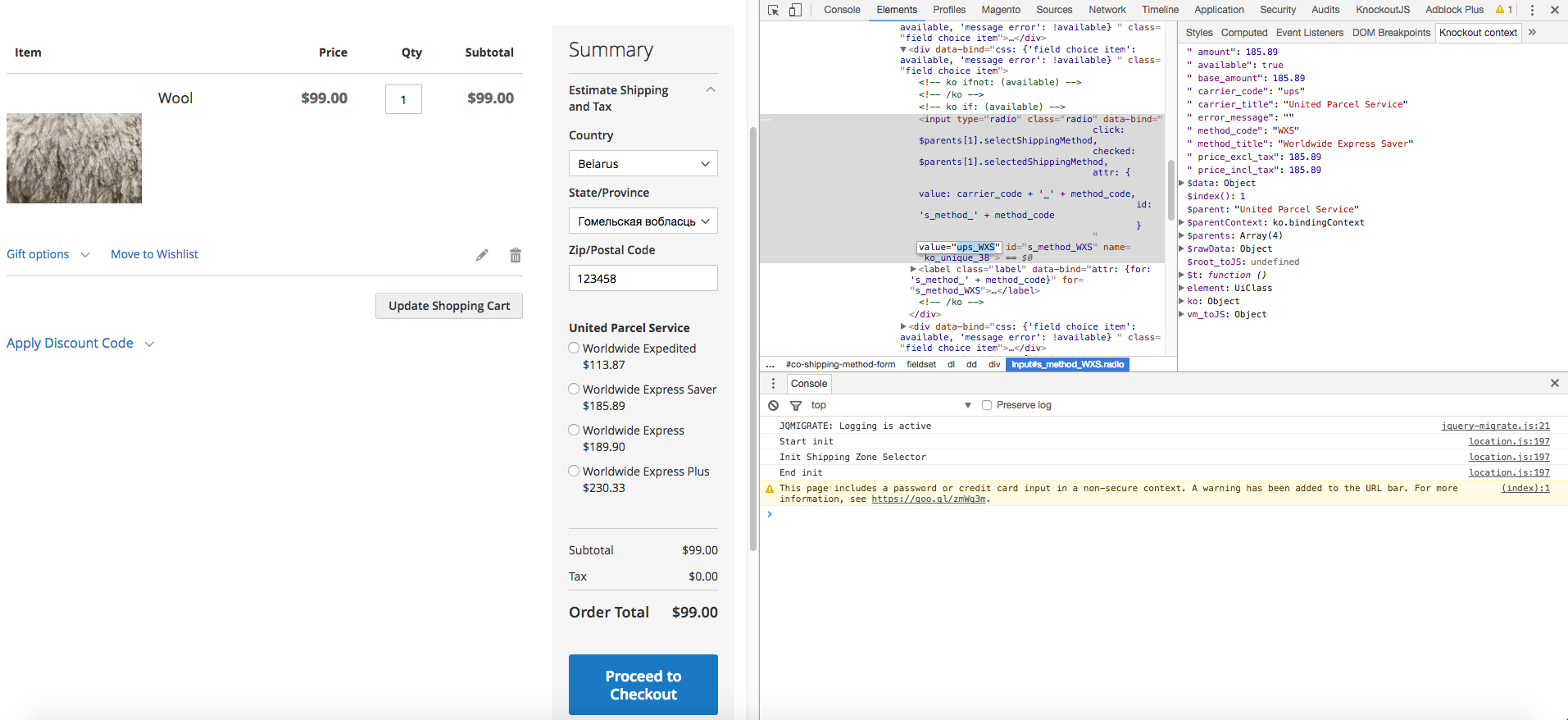
Task: Select Worldwide Expedited shipping option
Action: pyautogui.click(x=574, y=348)
